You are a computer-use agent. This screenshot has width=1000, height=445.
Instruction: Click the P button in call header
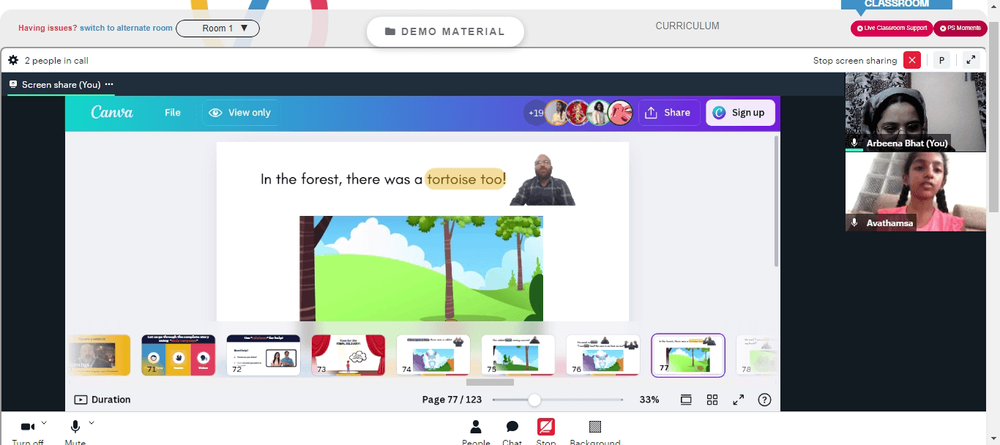941,61
